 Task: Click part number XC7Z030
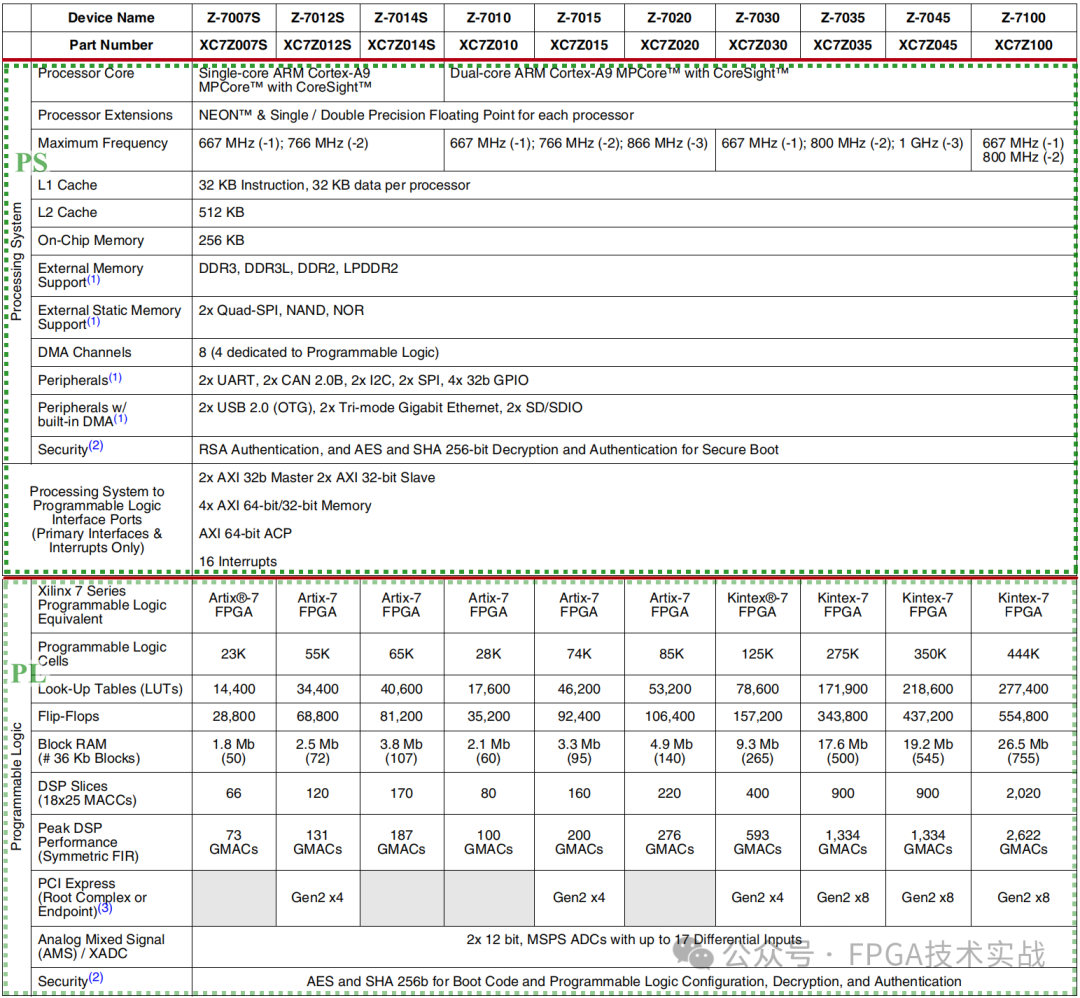click(x=758, y=45)
